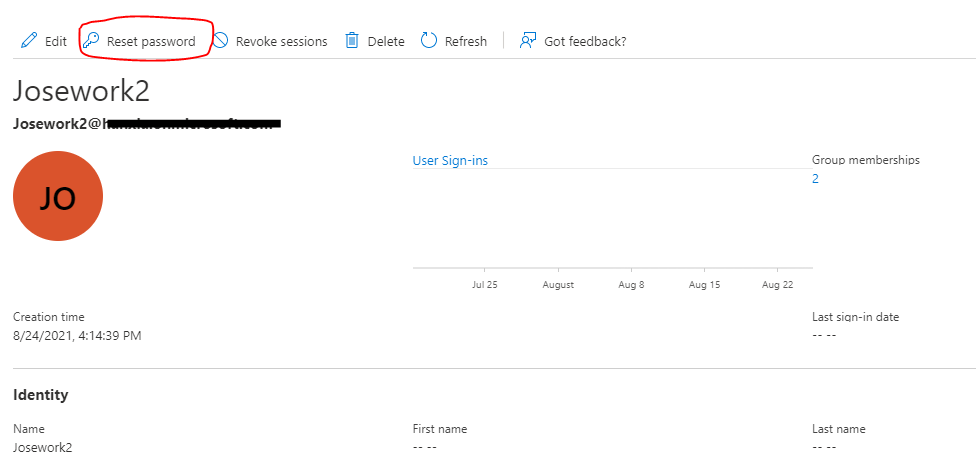Select the Identity section heading

pos(40,395)
